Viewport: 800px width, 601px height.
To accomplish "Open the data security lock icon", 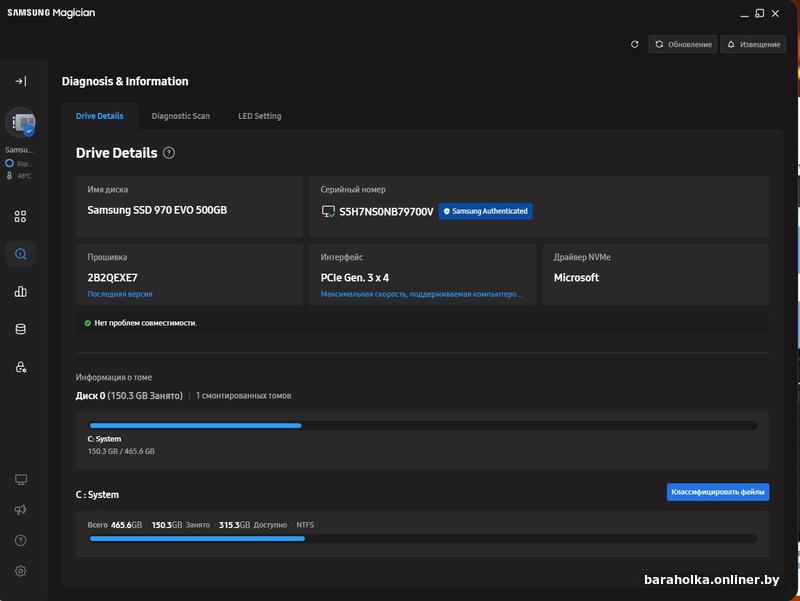I will [20, 367].
